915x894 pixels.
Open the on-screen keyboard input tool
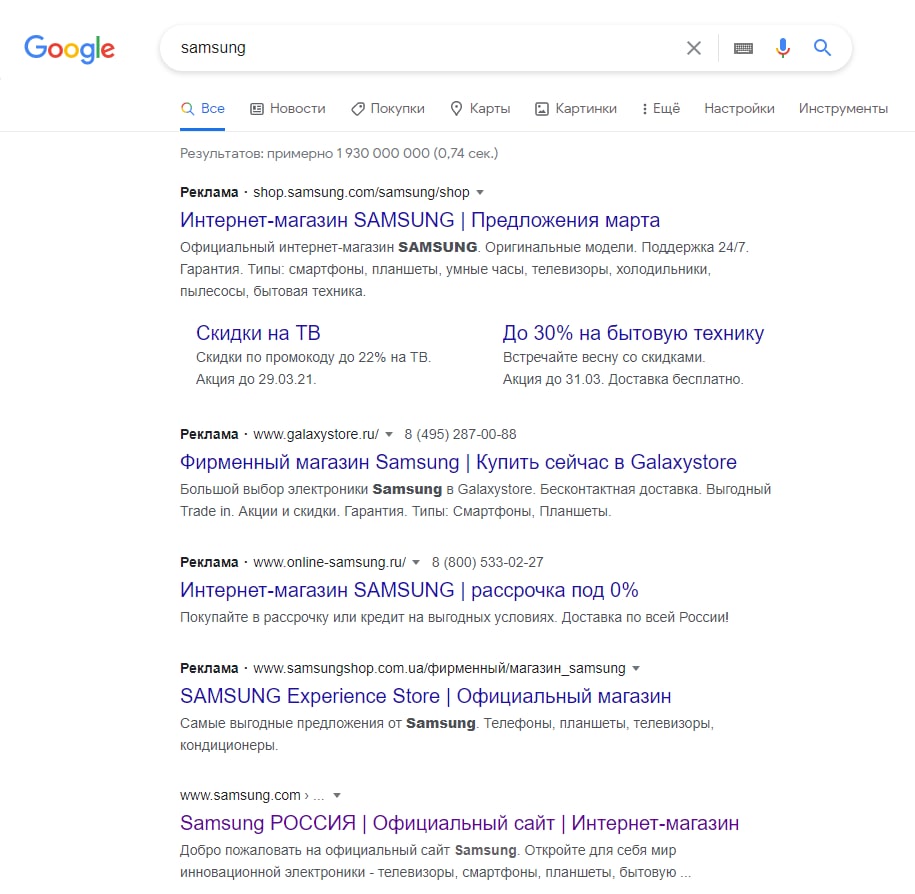coord(743,48)
